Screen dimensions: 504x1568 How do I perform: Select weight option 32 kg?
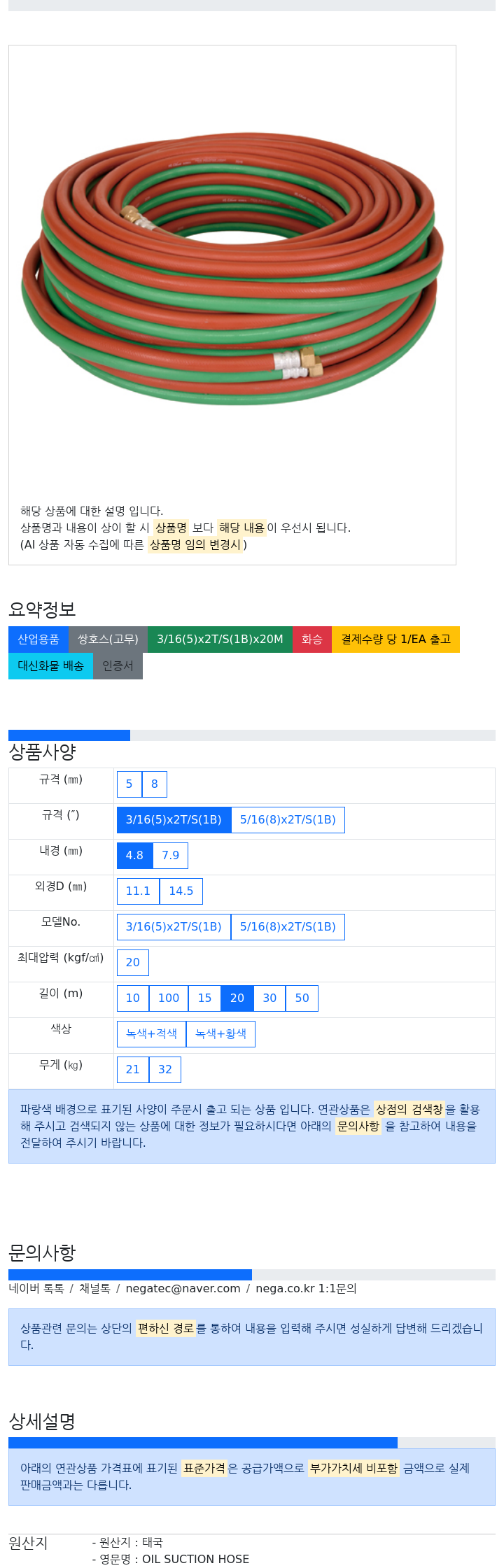pos(165,1070)
